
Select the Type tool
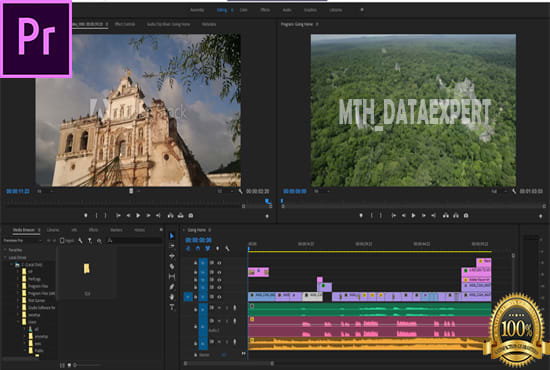click(172, 308)
